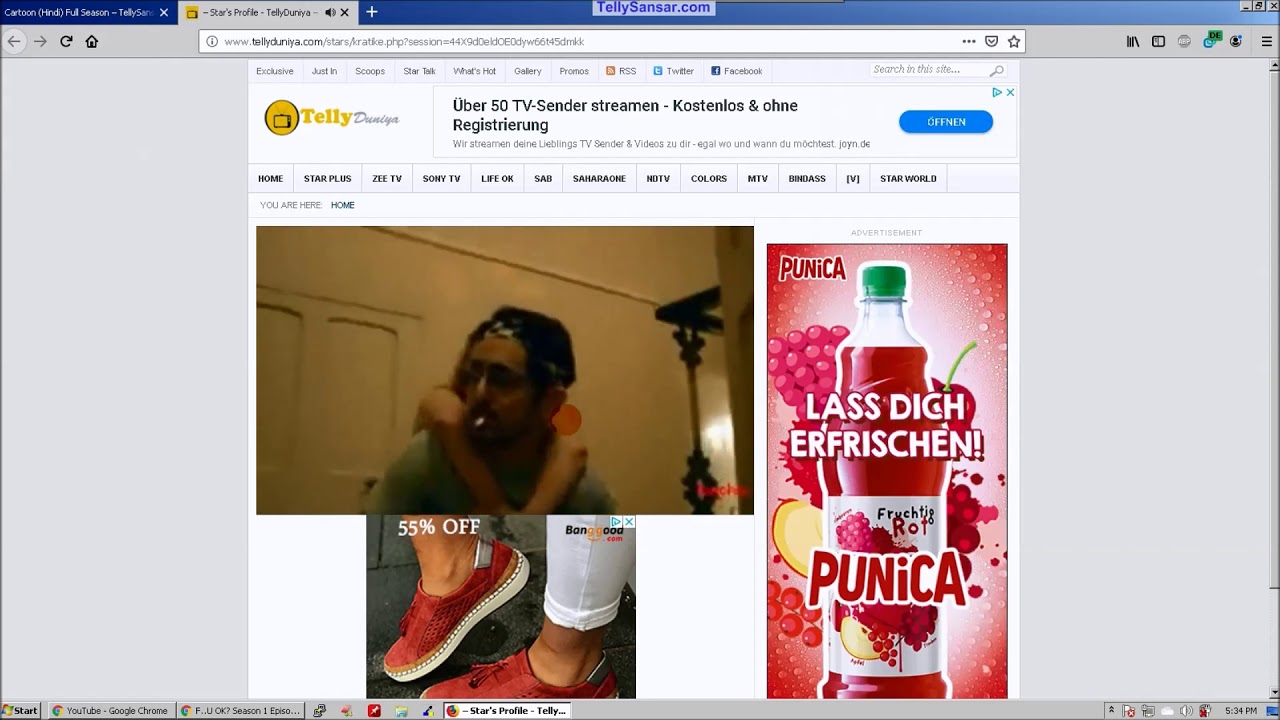Close the top banner ad with X
The height and width of the screenshot is (720, 1280).
[x=1010, y=92]
